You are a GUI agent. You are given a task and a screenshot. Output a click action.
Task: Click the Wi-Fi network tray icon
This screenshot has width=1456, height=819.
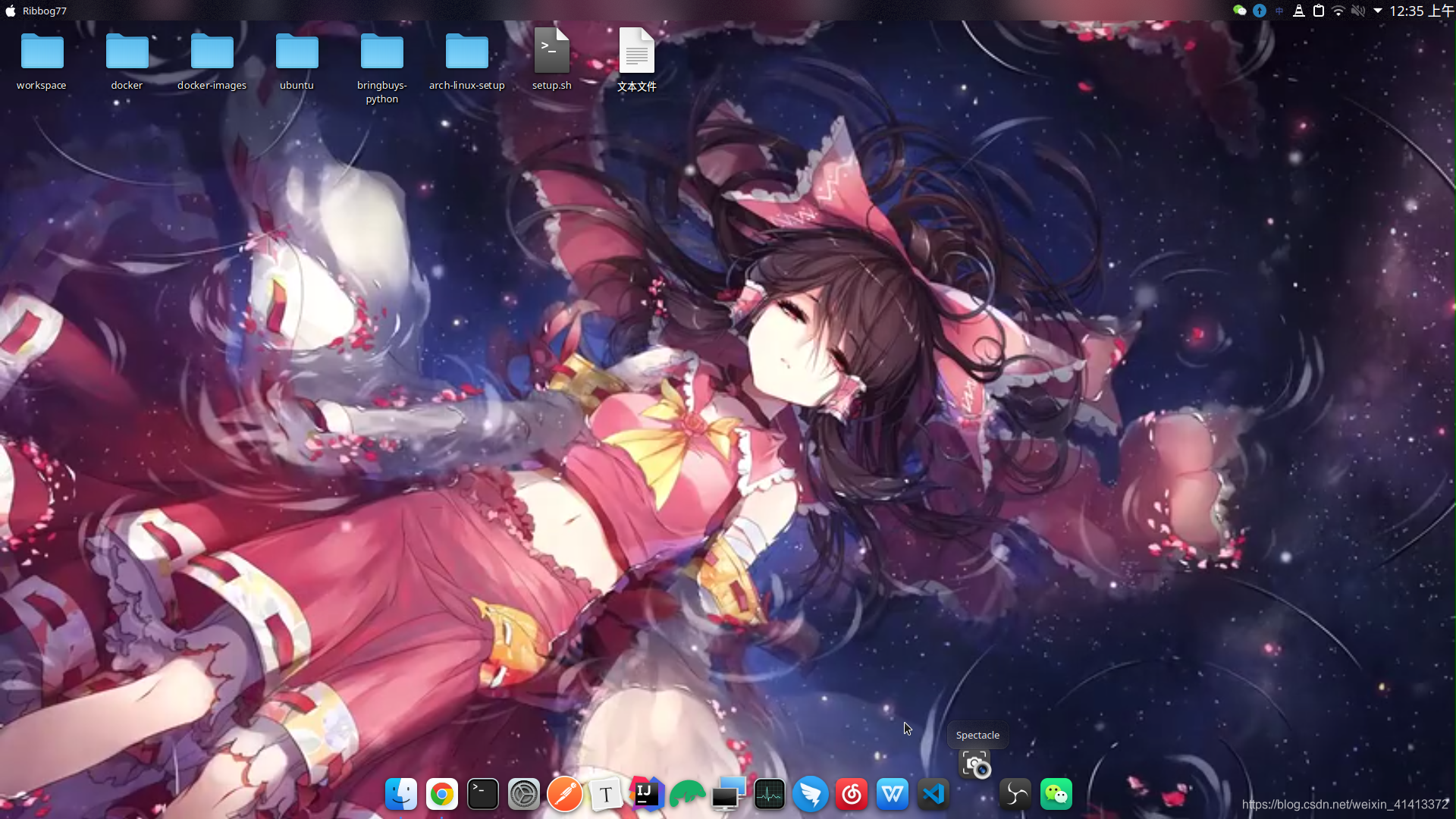pyautogui.click(x=1338, y=11)
